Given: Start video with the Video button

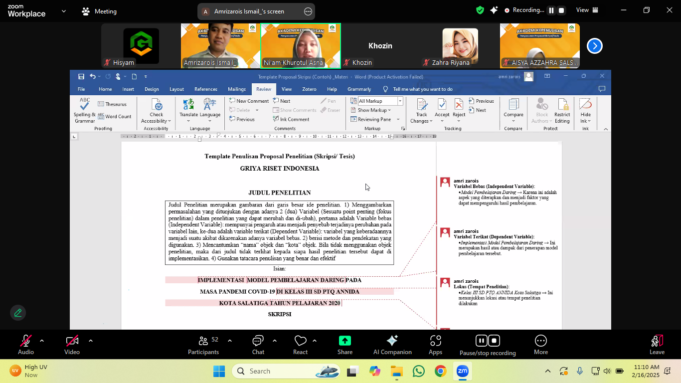Looking at the screenshot, I should [x=72, y=345].
